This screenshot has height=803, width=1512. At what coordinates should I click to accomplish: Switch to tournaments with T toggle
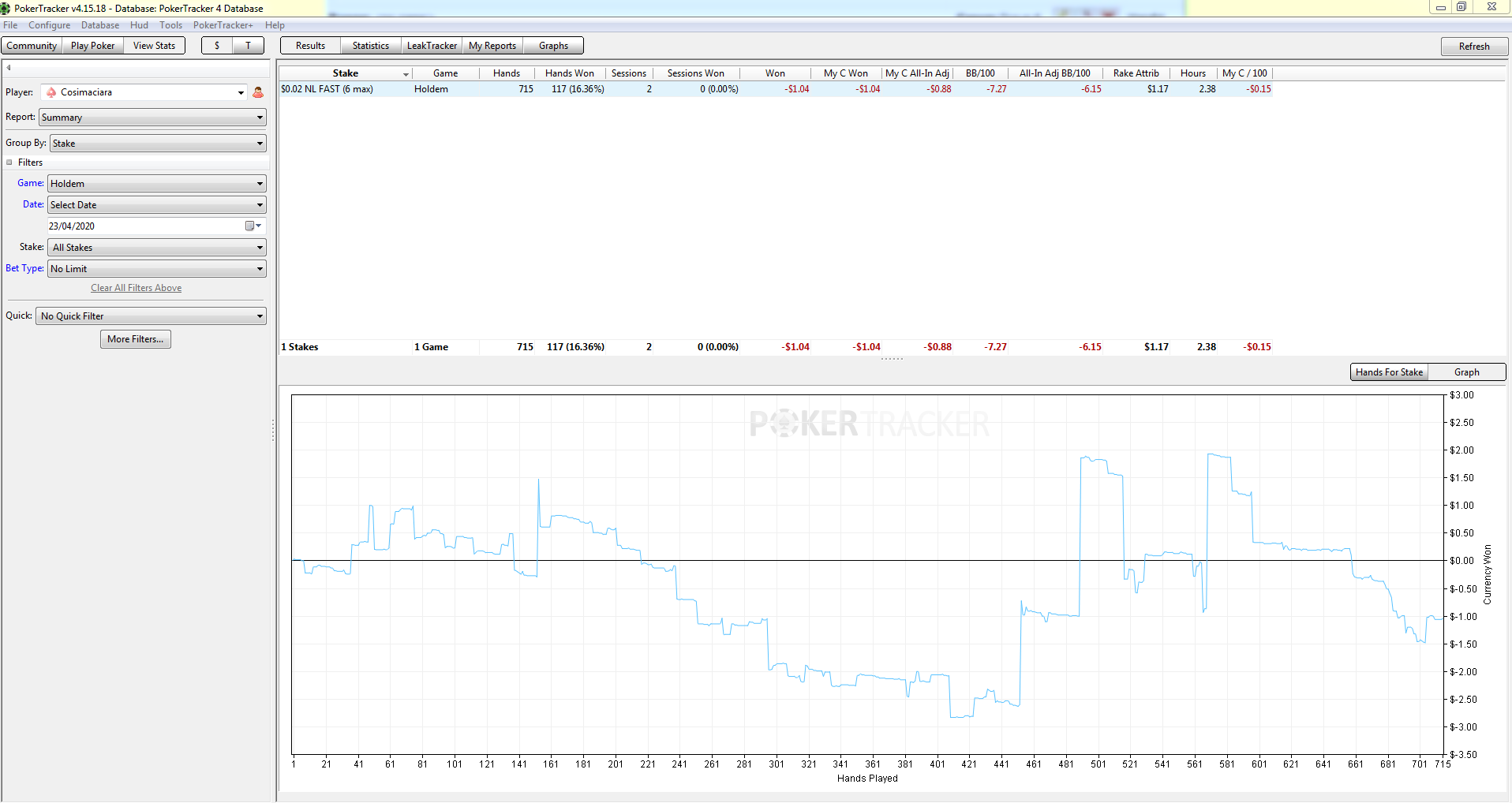pyautogui.click(x=248, y=46)
